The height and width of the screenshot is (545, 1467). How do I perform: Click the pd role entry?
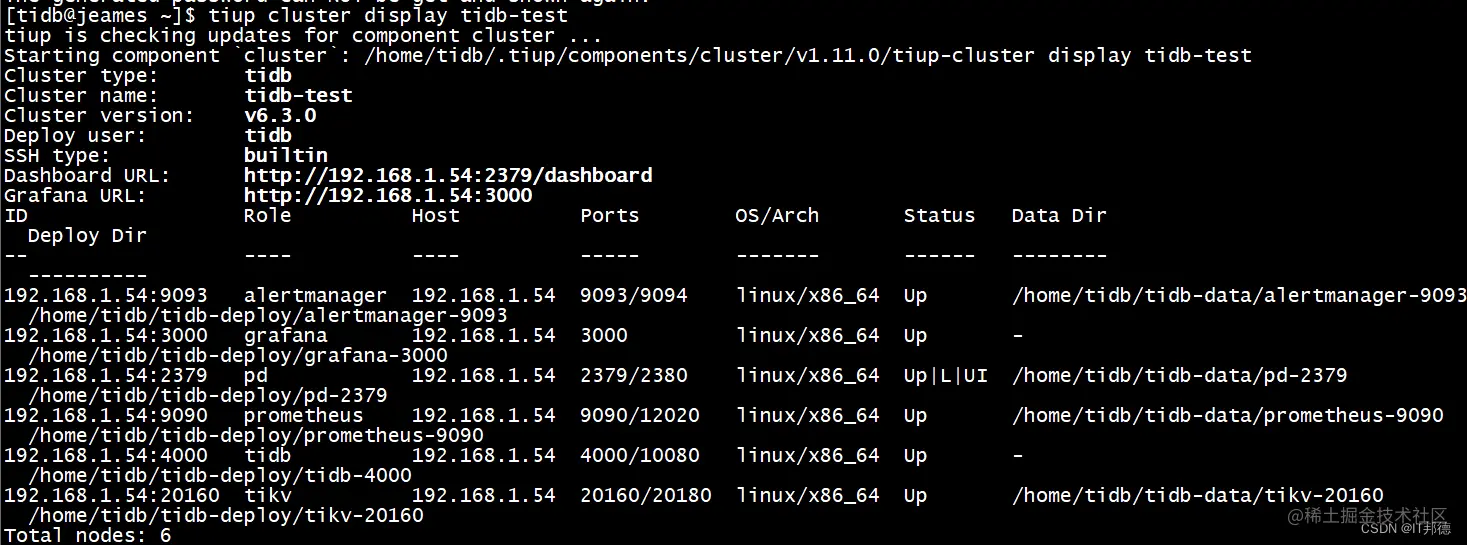pos(255,376)
